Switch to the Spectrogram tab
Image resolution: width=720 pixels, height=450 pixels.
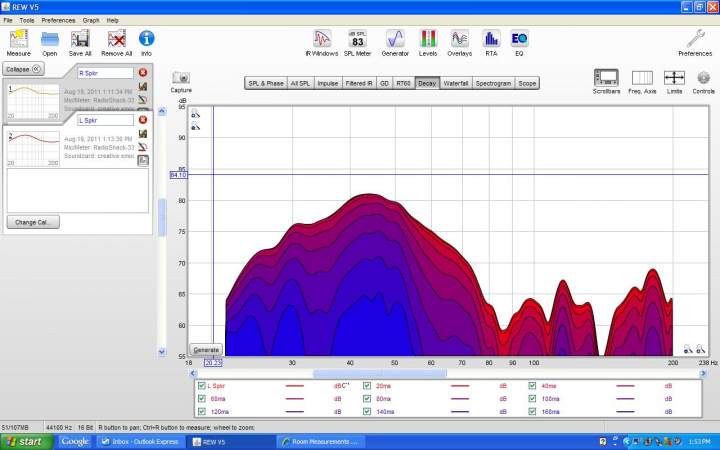pos(493,83)
